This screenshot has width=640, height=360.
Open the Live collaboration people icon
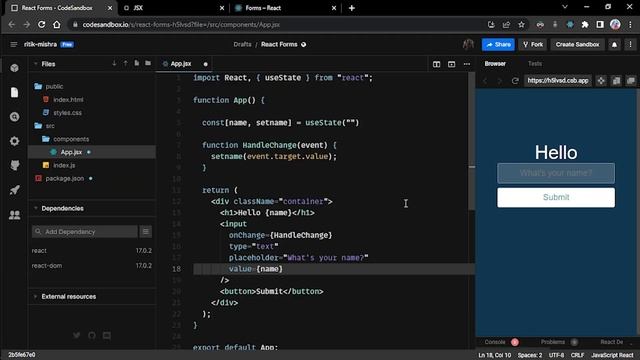pyautogui.click(x=14, y=214)
